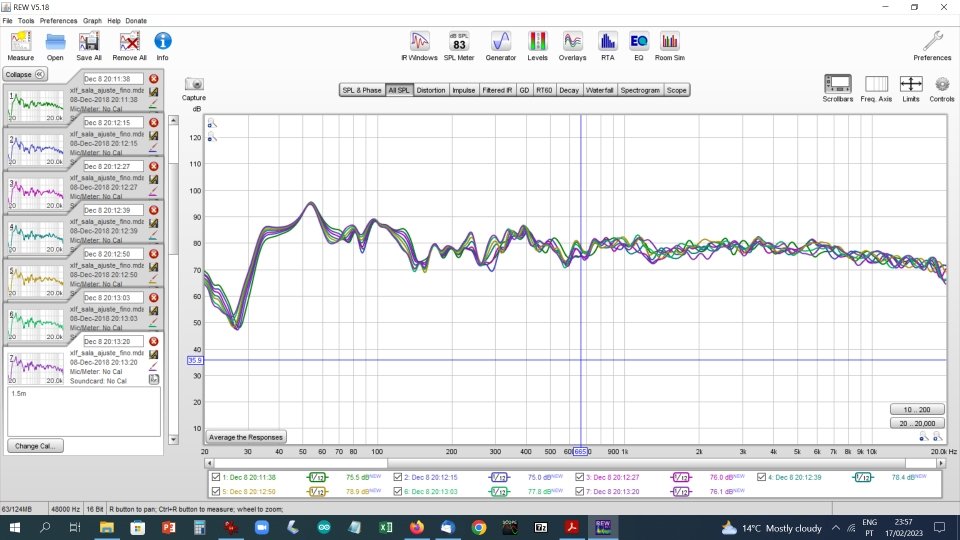Open graph Controls gear icon

942,84
